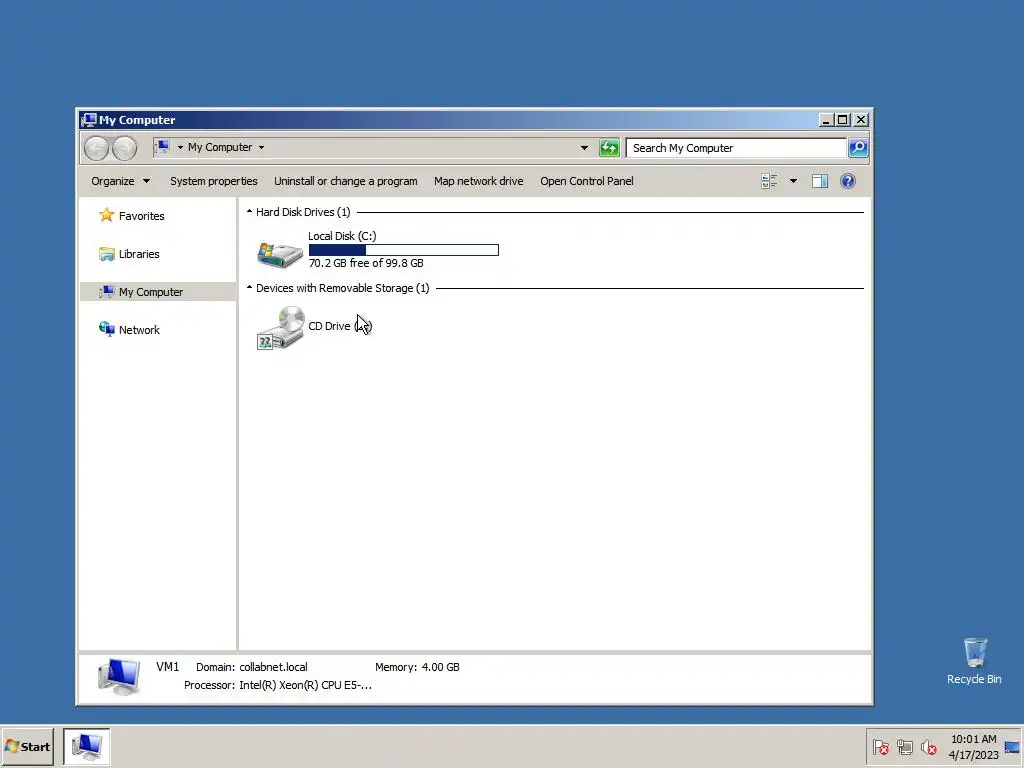Click Domain: collabnet.local text
This screenshot has height=768, width=1024.
tap(251, 667)
